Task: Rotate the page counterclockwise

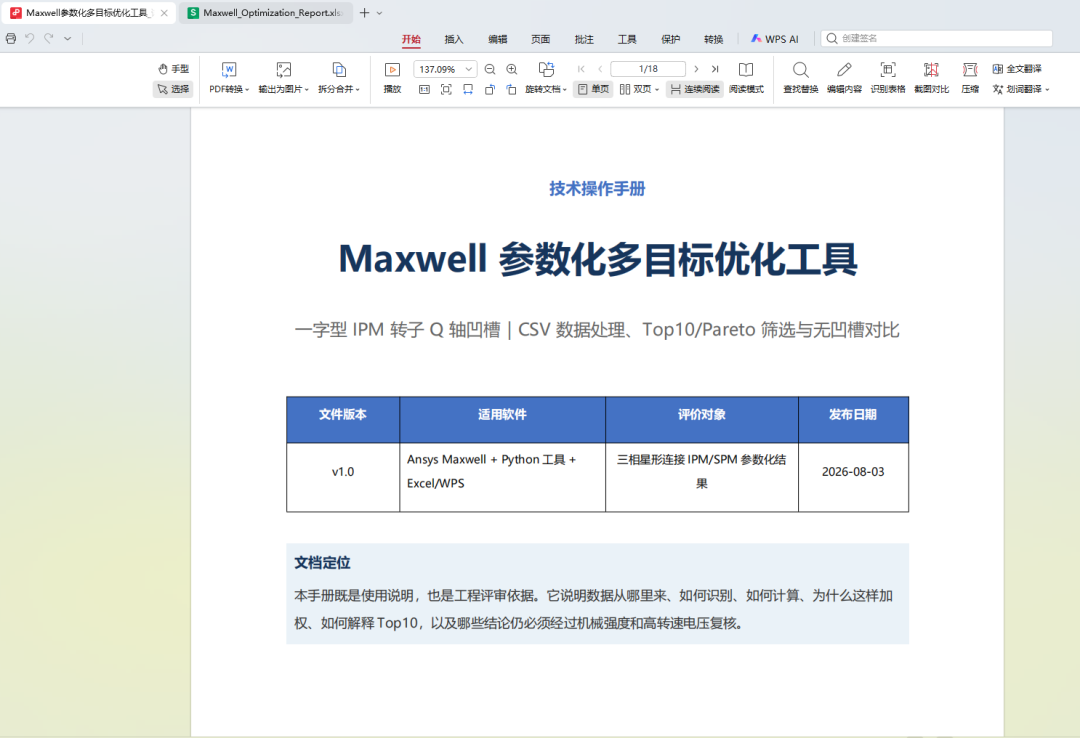Action: (x=490, y=90)
